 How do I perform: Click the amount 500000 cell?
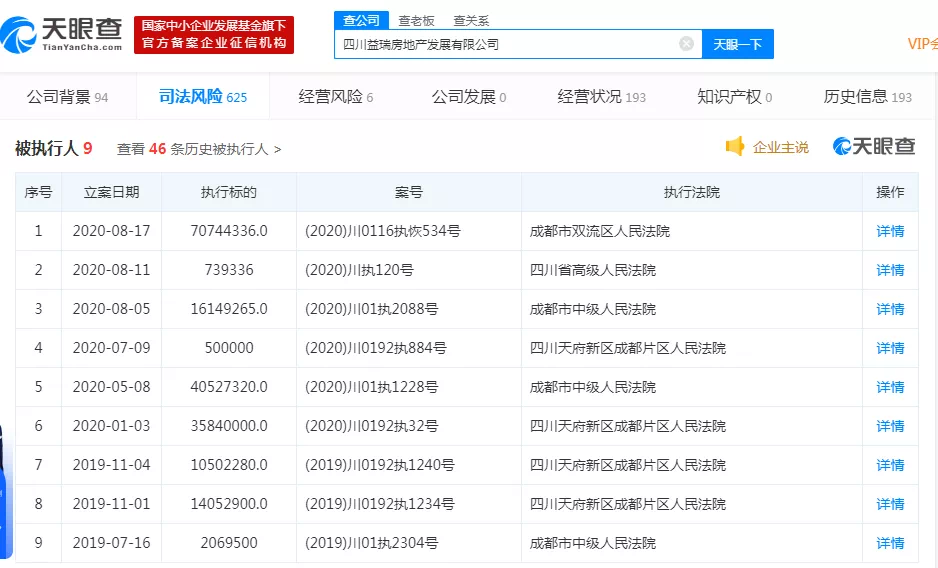229,348
